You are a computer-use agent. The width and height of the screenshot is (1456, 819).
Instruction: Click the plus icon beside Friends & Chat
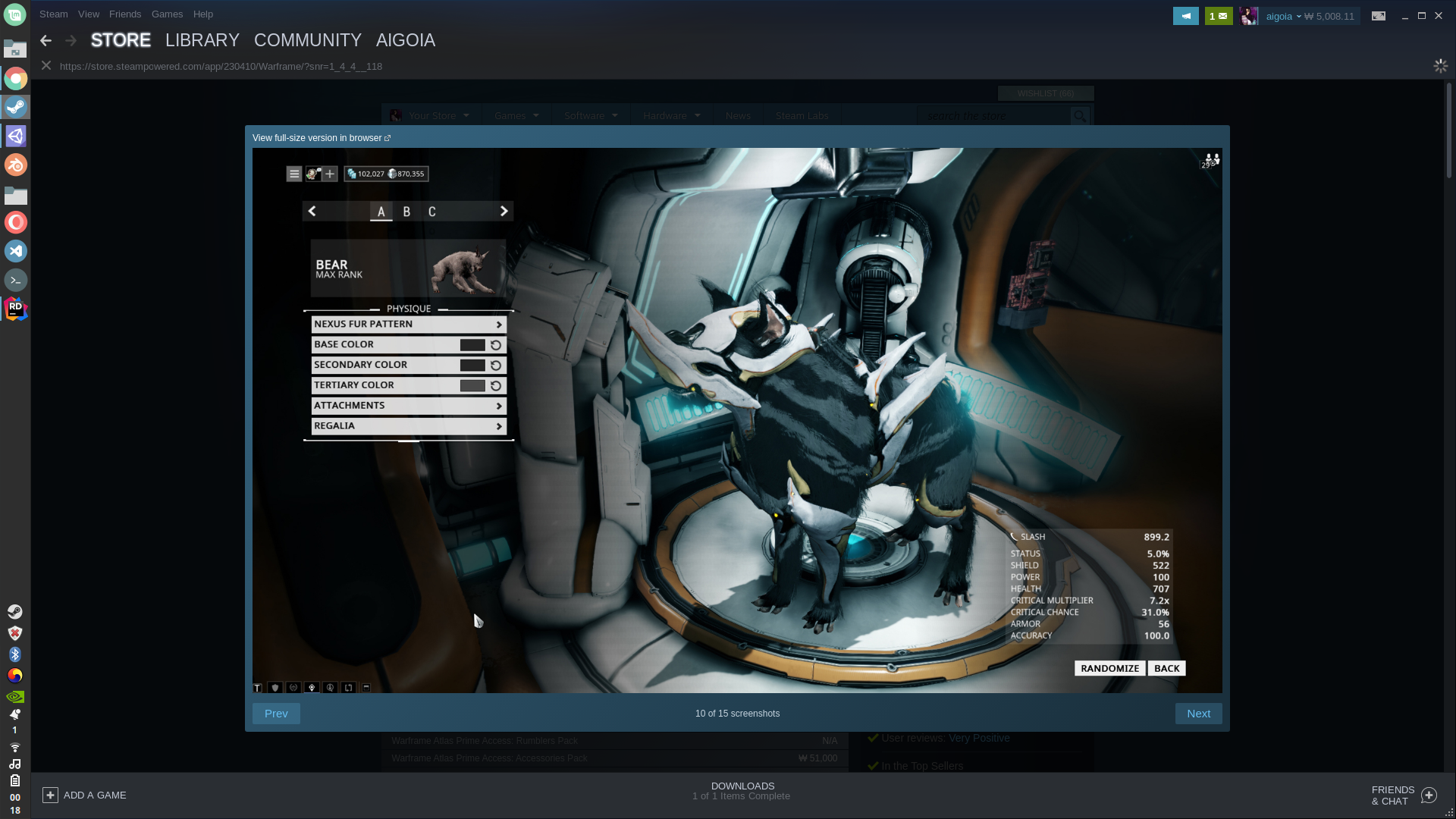[x=1429, y=795]
